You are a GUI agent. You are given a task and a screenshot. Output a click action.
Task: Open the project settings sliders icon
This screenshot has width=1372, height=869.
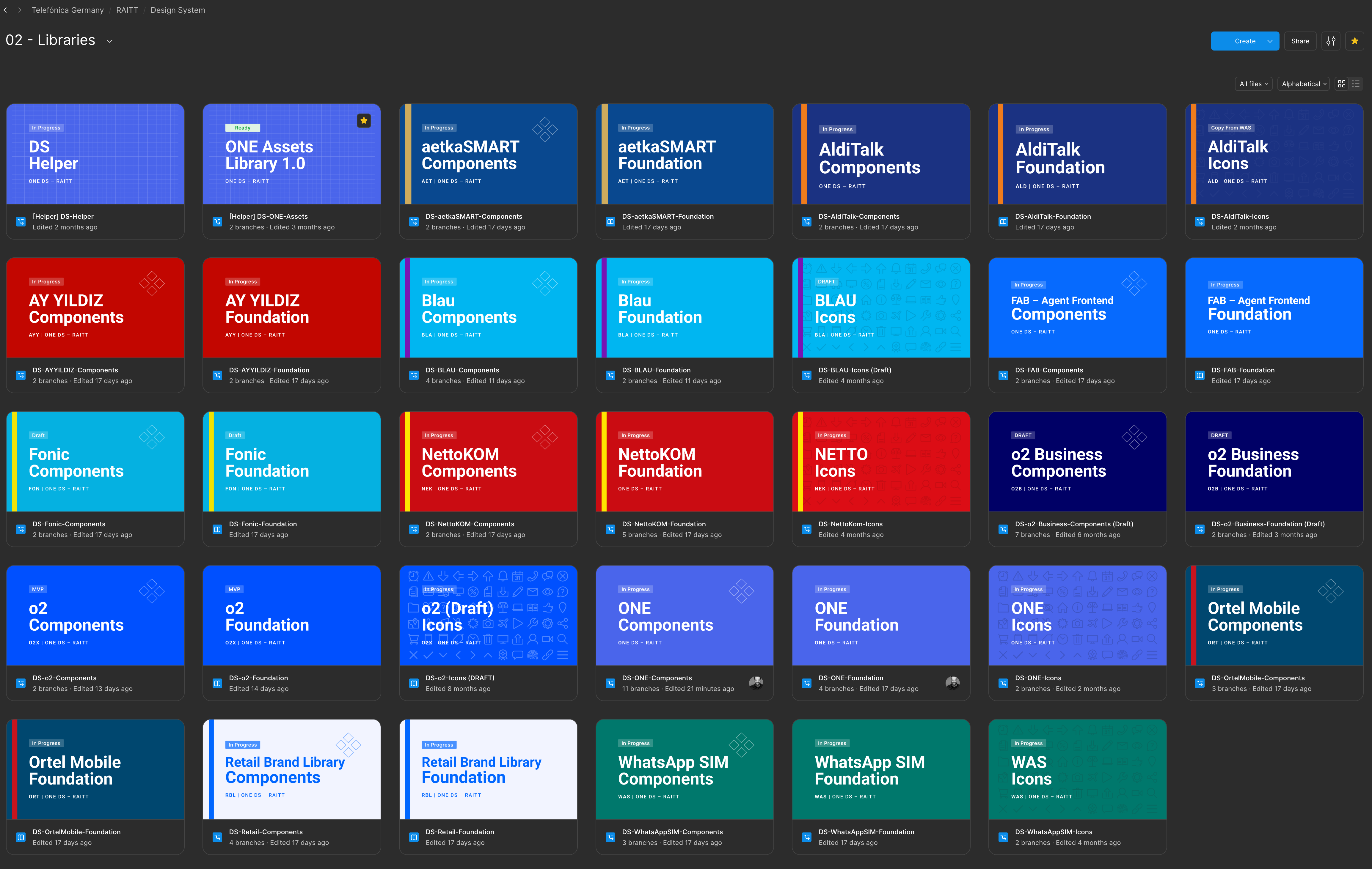[x=1330, y=41]
